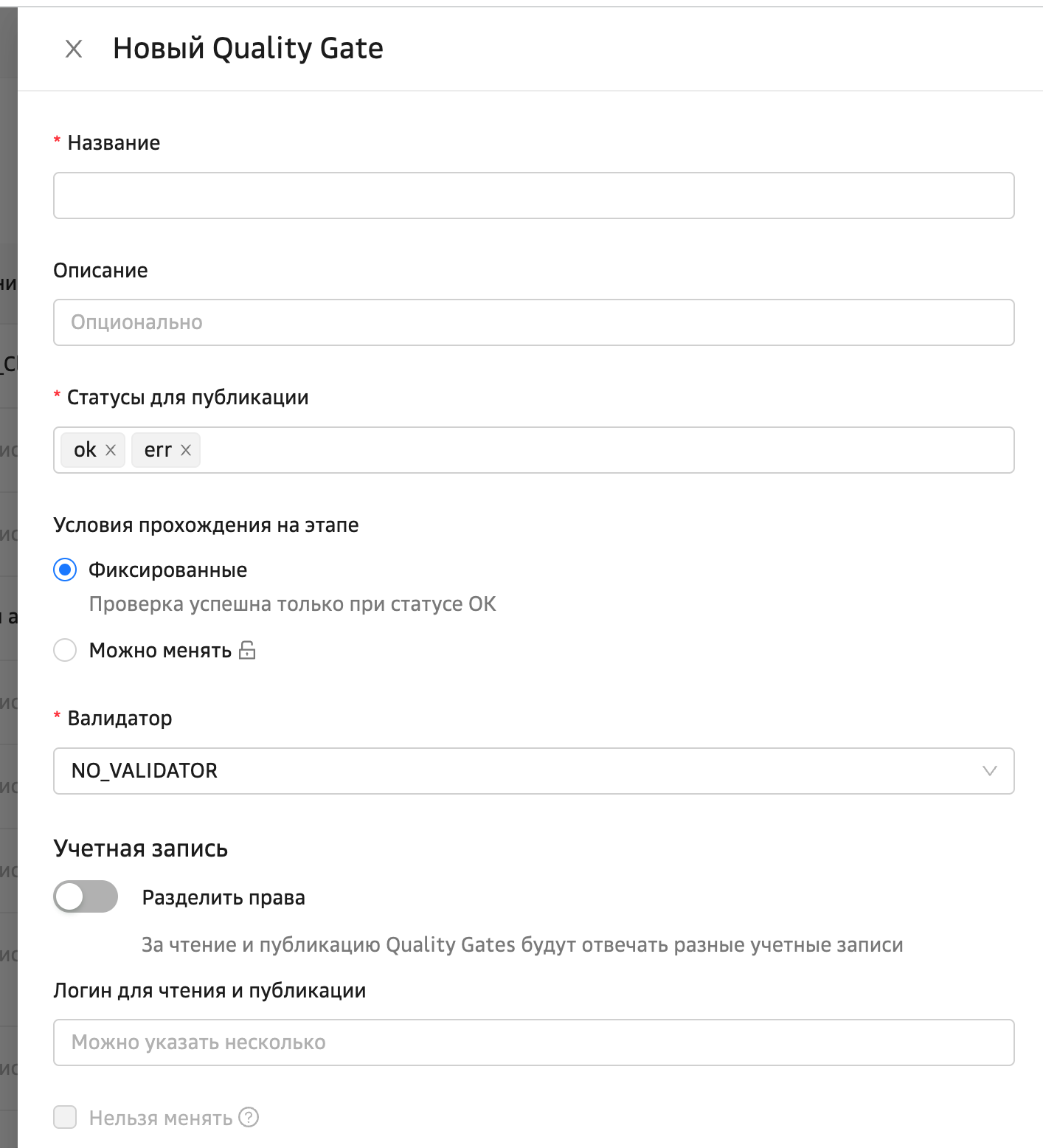Close the Новый Quality Gate panel

point(74,49)
